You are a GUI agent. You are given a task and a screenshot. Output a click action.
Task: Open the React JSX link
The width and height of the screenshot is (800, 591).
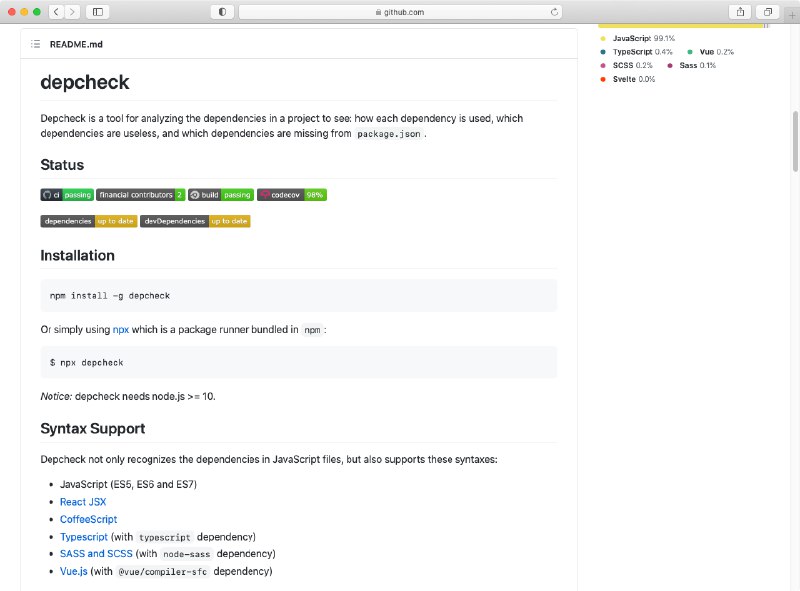tap(83, 502)
